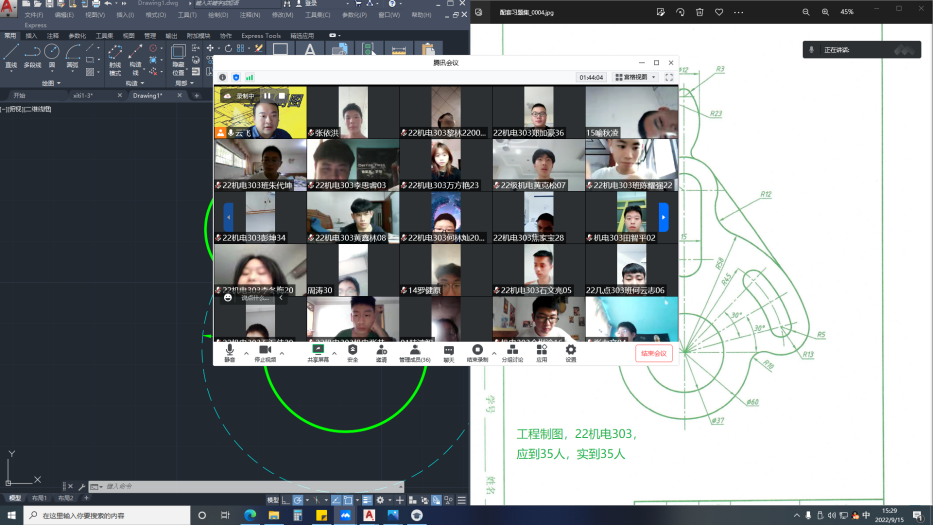Switch to Insert (插入) ribbon tab
This screenshot has width=933, height=525.
31,36
